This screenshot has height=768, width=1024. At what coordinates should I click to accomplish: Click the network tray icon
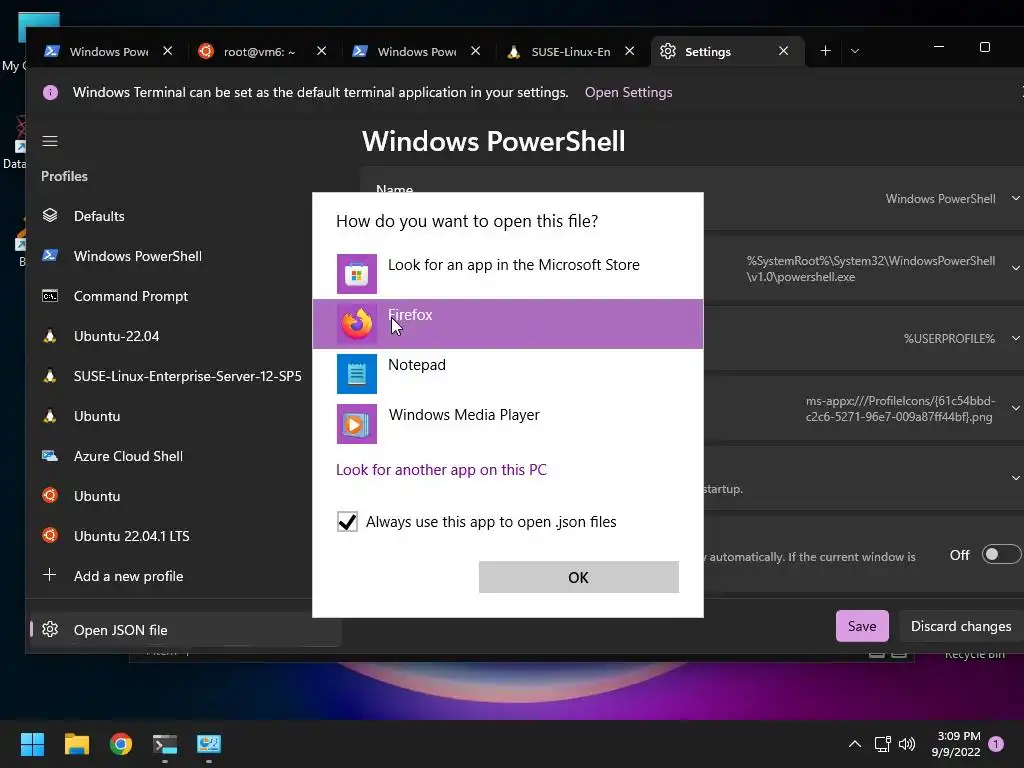tap(883, 744)
